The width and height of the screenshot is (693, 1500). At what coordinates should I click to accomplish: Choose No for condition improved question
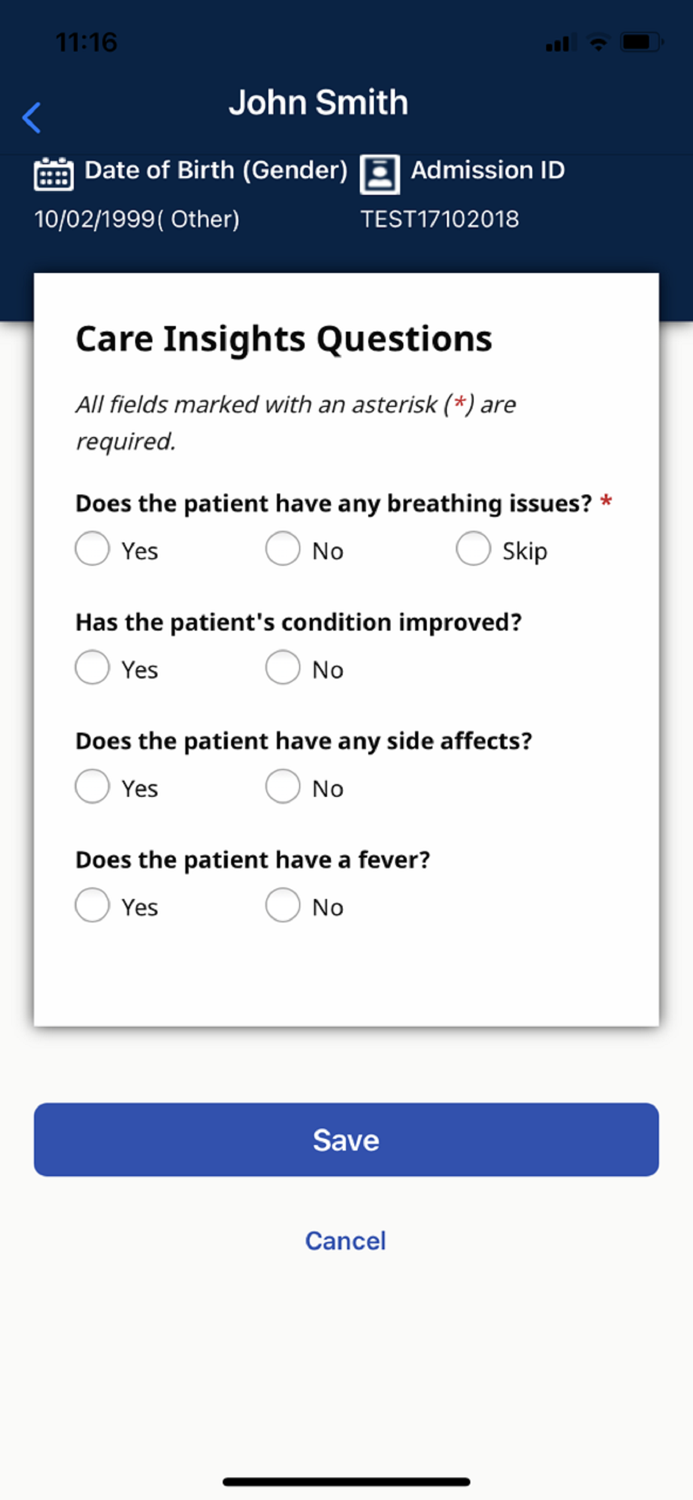tap(283, 667)
